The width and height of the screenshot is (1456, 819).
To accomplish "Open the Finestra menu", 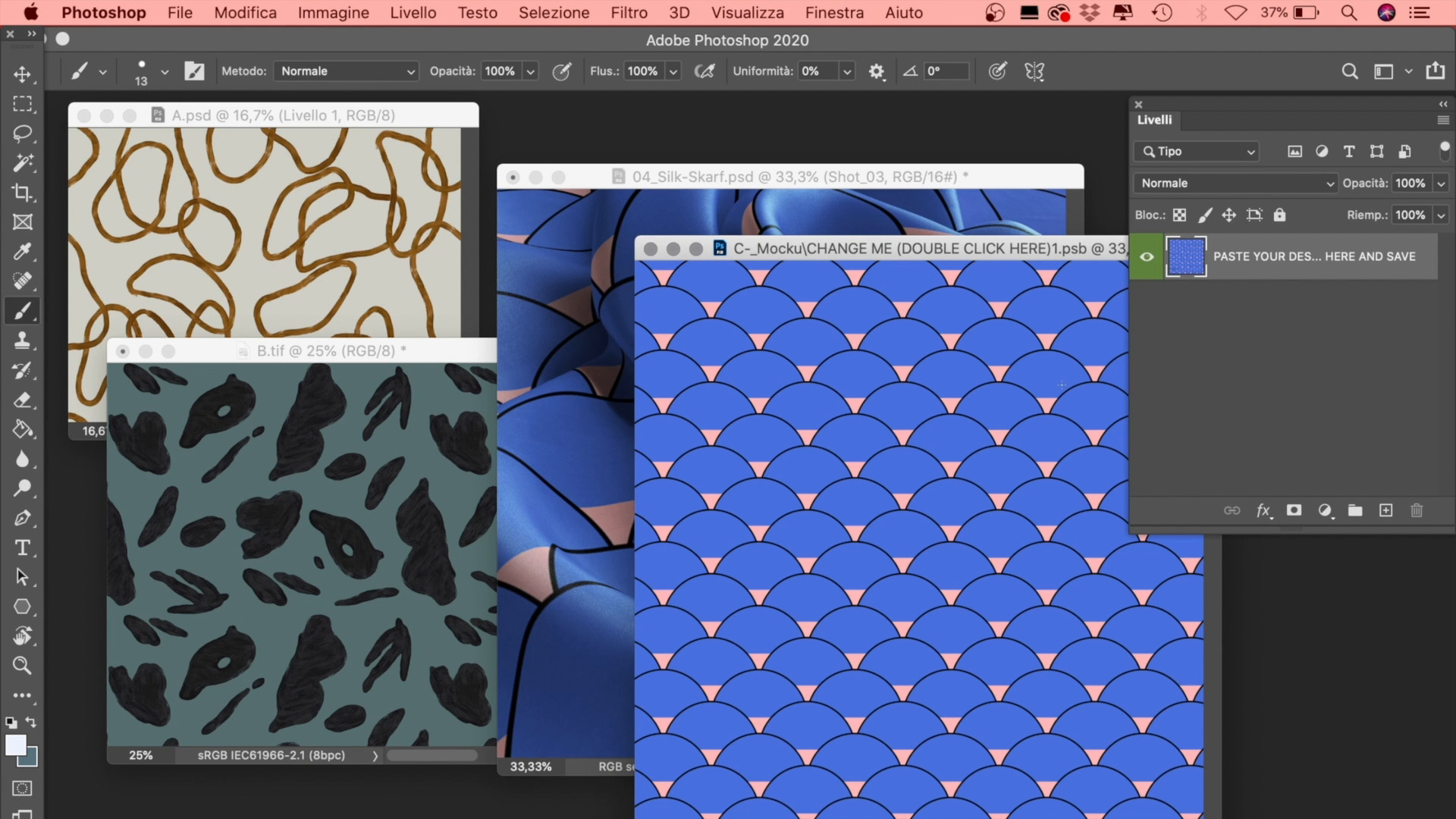I will click(834, 13).
